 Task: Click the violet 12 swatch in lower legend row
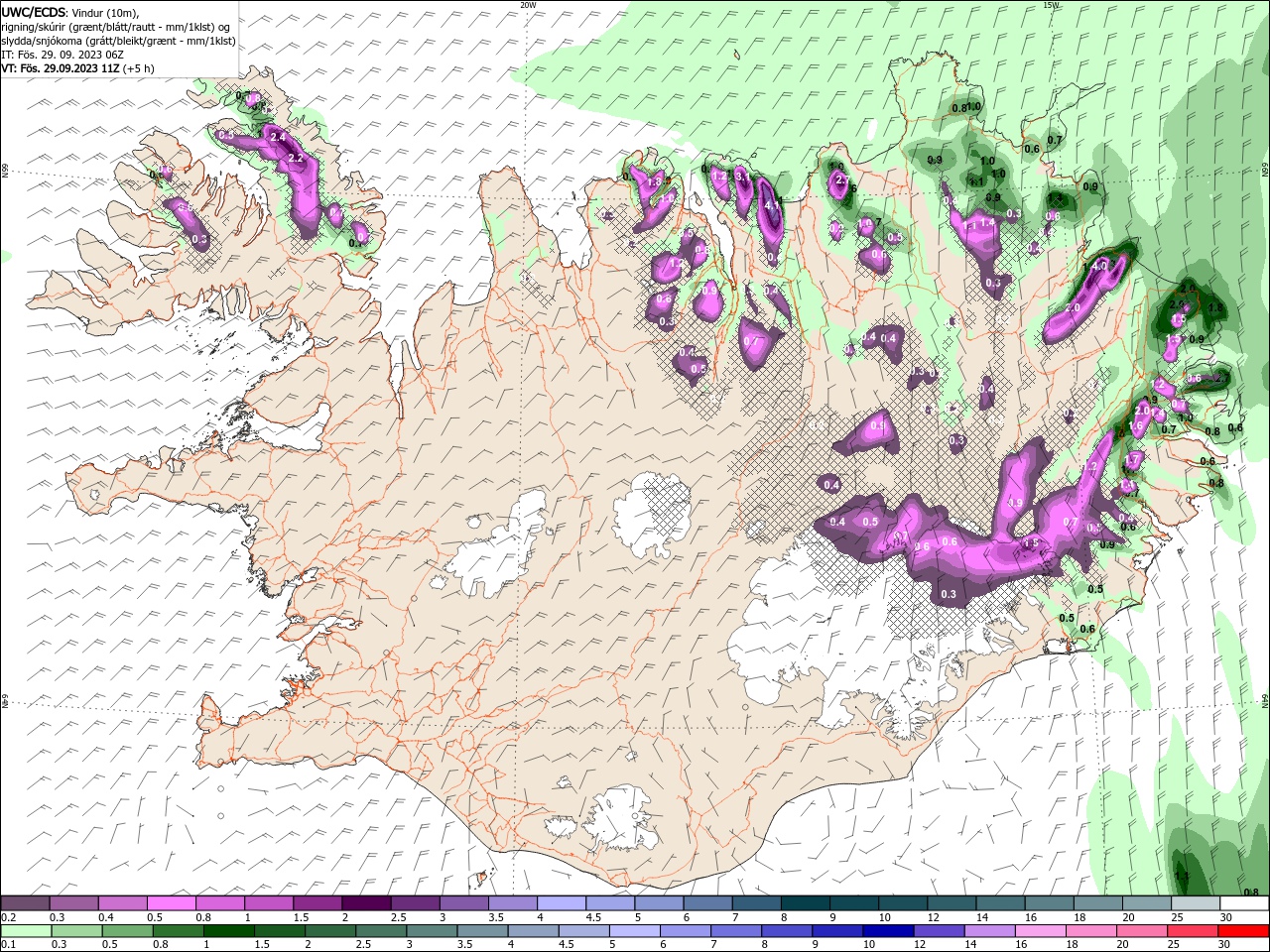938,931
